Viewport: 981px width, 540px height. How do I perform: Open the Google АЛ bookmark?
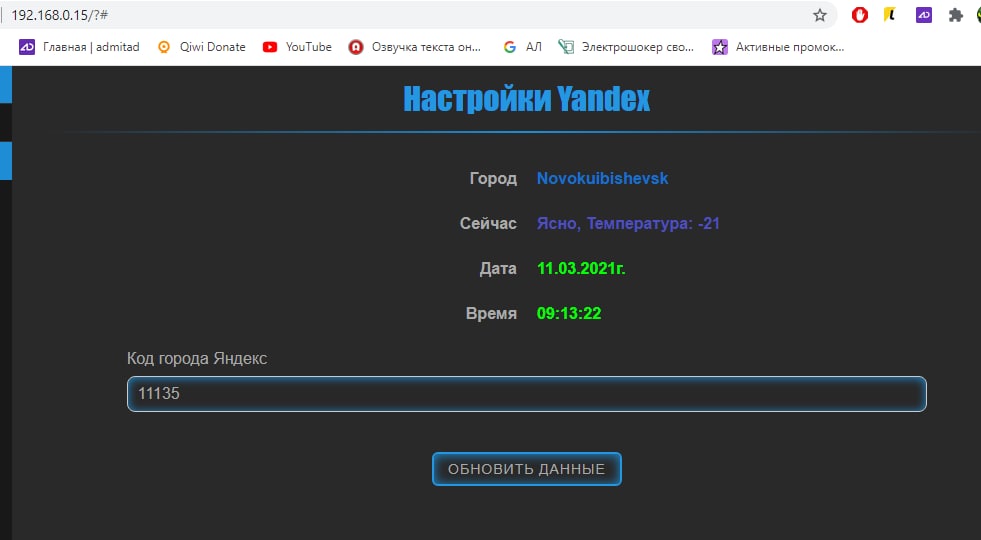(x=522, y=47)
